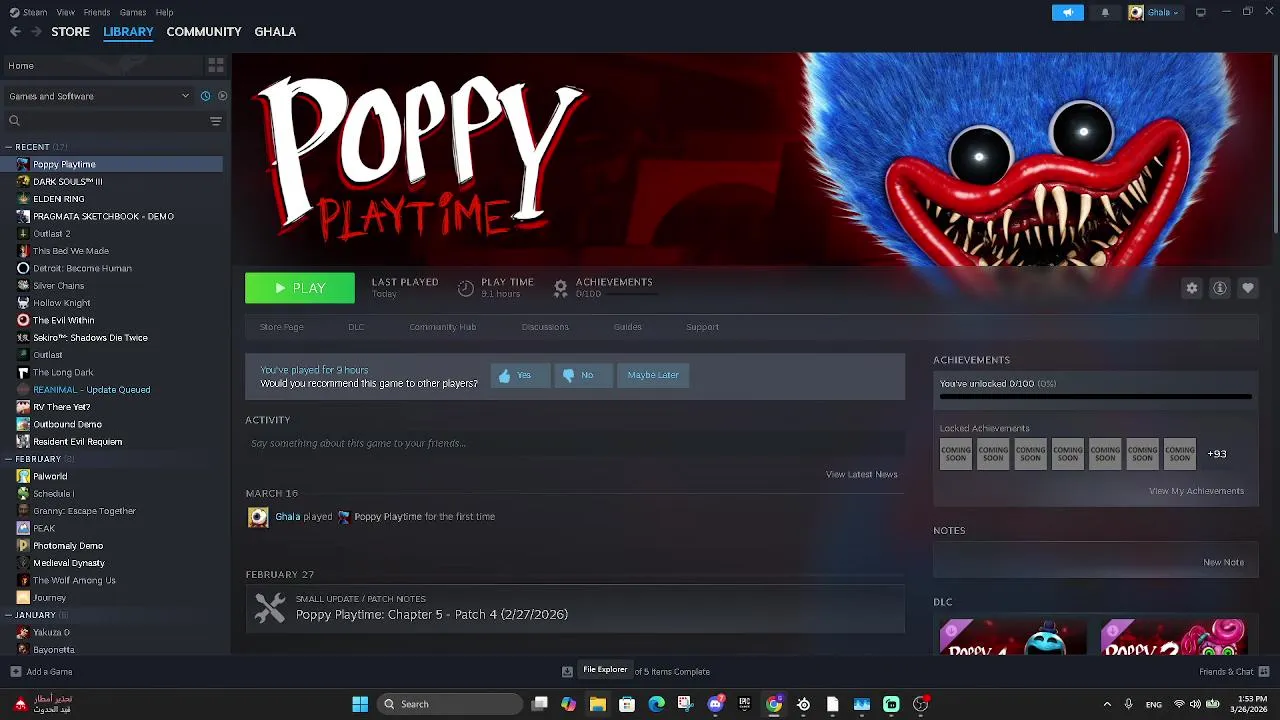Image resolution: width=1280 pixels, height=720 pixels.
Task: Open the Chapter 5 Patch 4 news item
Action: pyautogui.click(x=575, y=608)
